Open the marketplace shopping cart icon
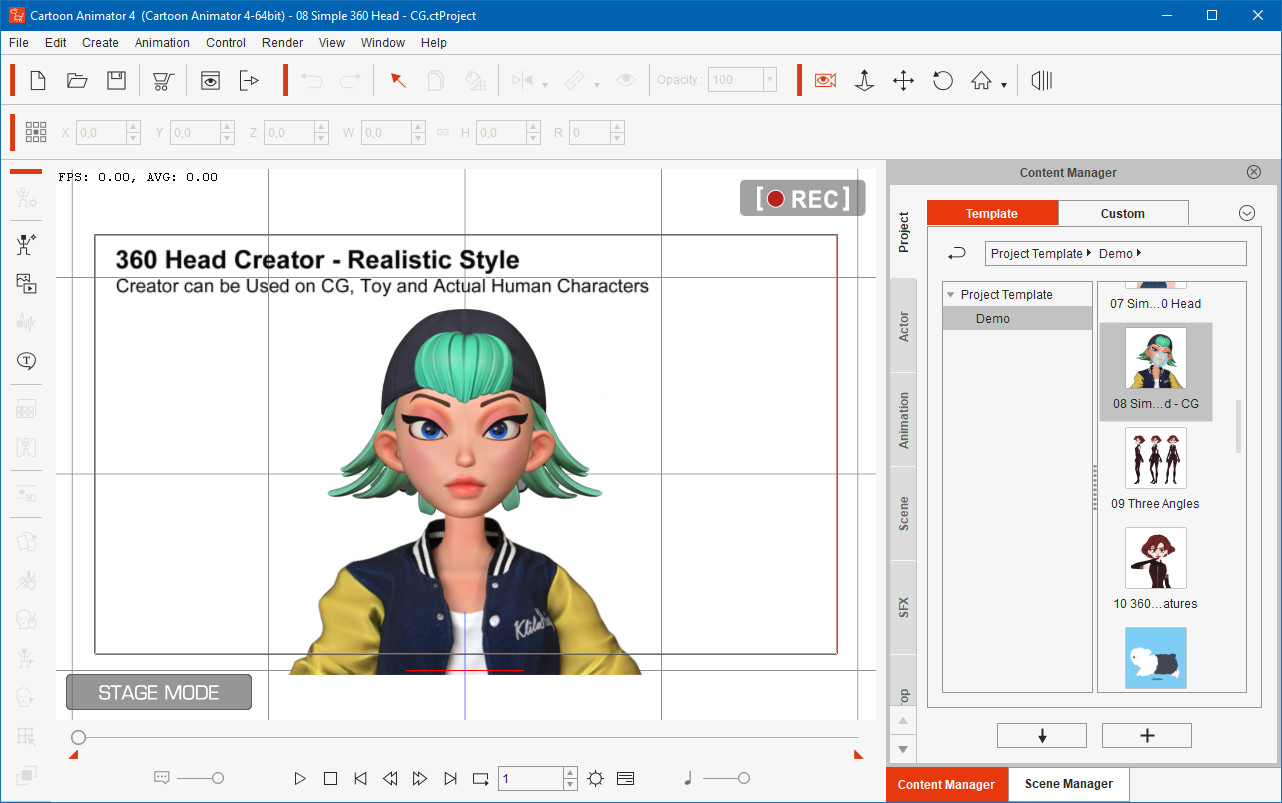The width and height of the screenshot is (1282, 803). 163,81
